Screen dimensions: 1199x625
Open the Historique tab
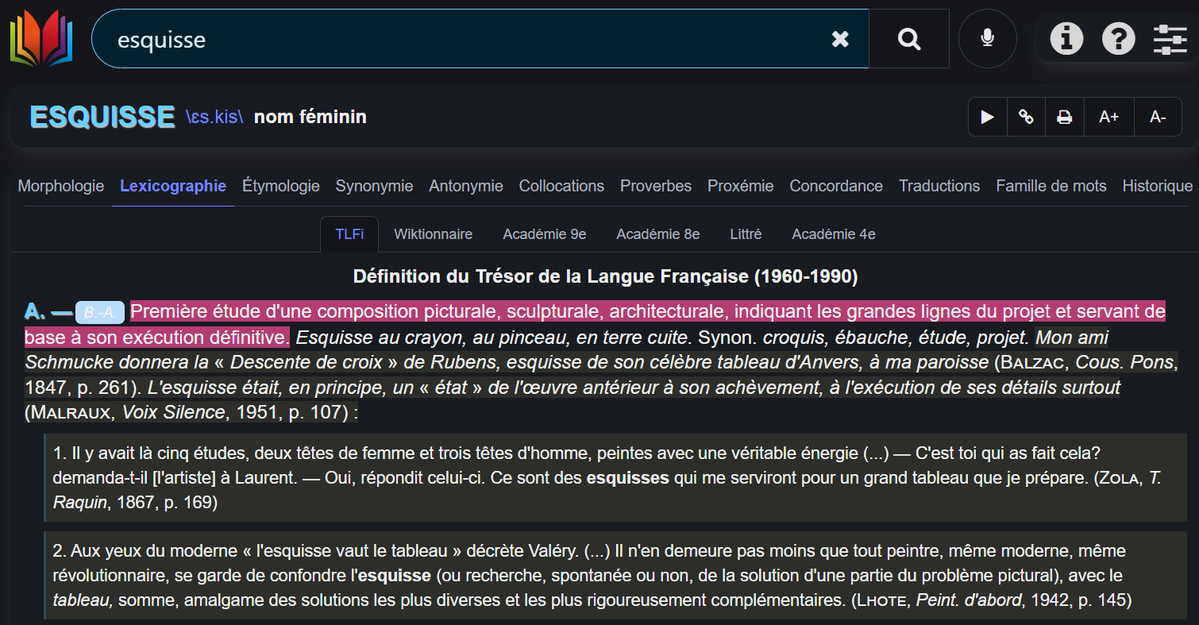point(1157,186)
